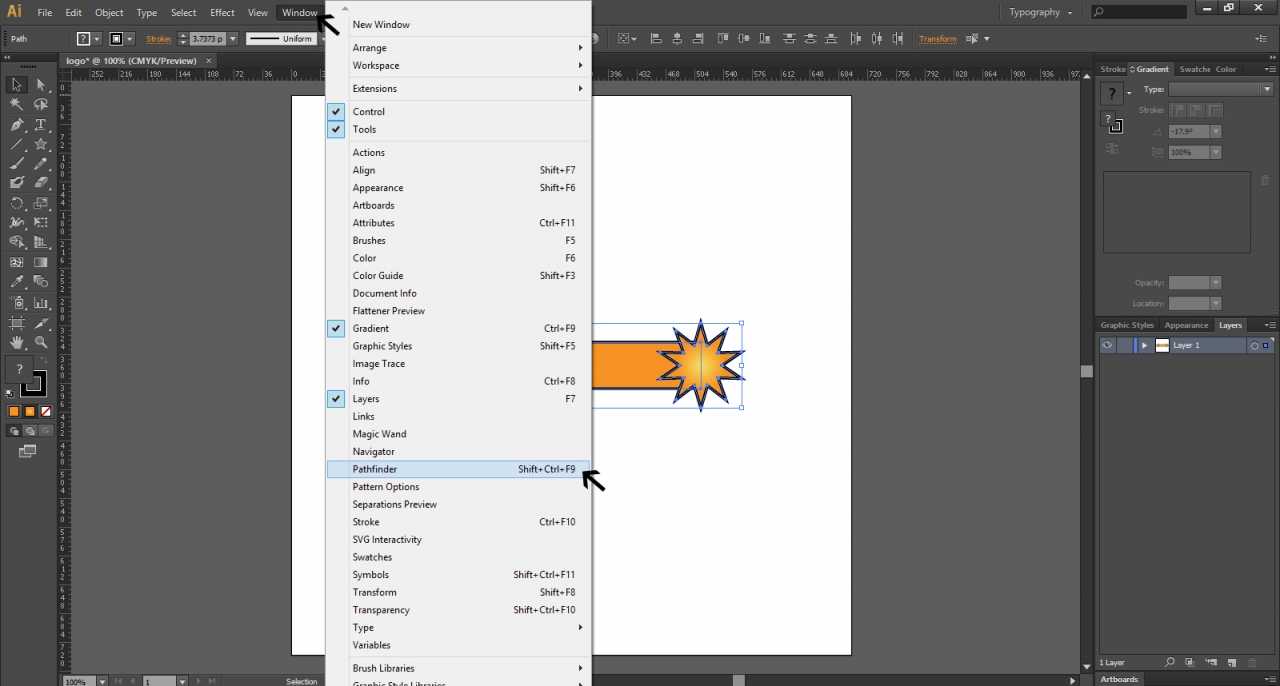Click horizontal align left icon in control bar
This screenshot has width=1280, height=686.
[x=657, y=39]
